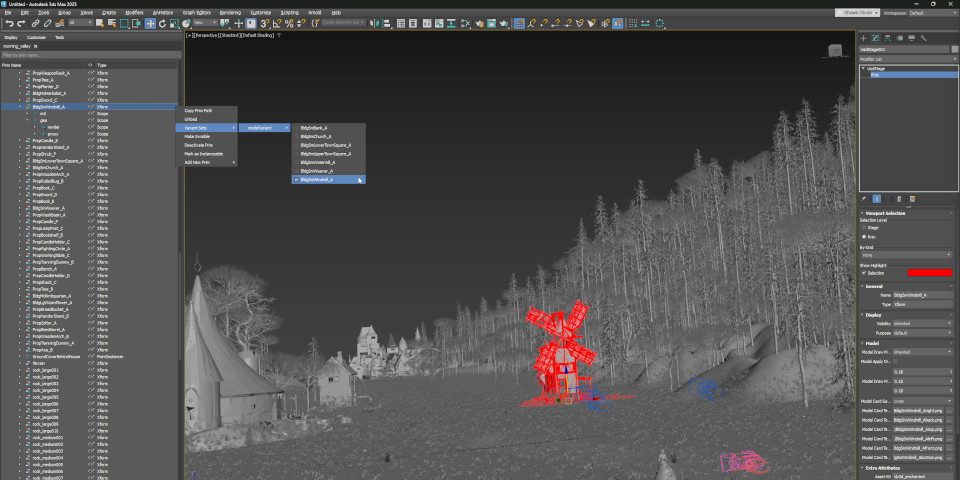The height and width of the screenshot is (480, 960).
Task: Click the Link selection chain icon
Action: tap(35, 23)
